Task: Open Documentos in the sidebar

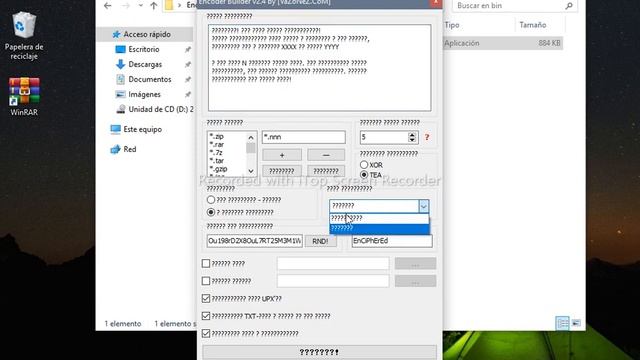Action: [x=150, y=79]
